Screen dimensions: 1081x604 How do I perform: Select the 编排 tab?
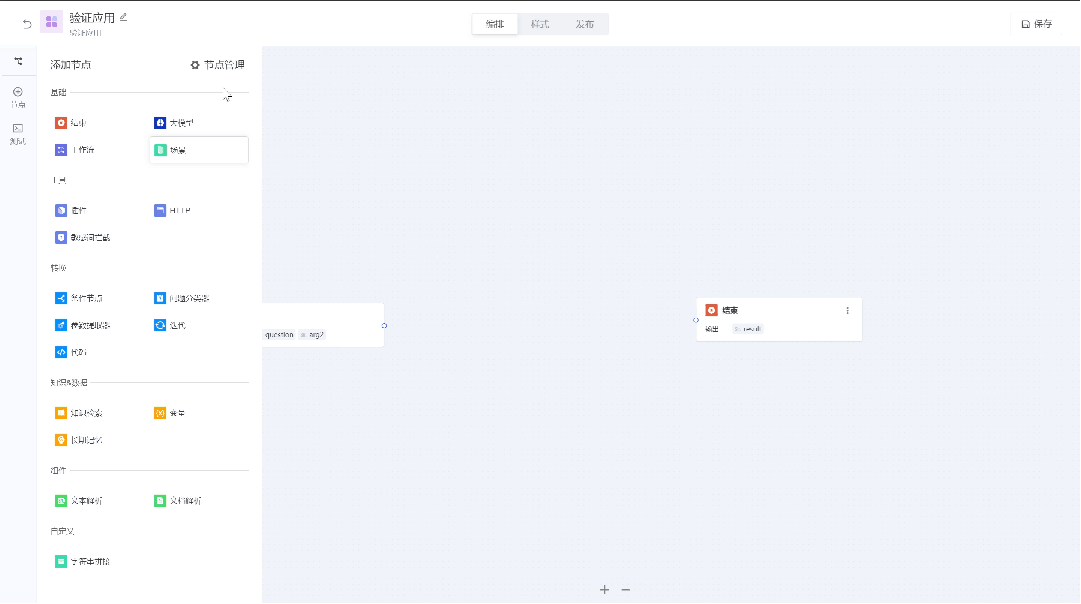[x=495, y=24]
